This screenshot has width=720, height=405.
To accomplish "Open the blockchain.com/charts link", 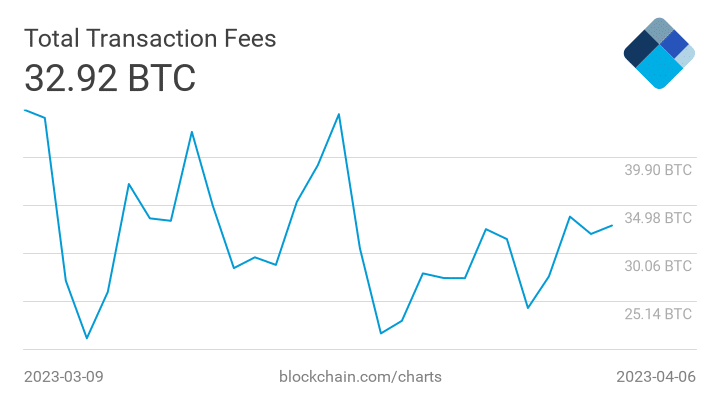I will coord(360,377).
